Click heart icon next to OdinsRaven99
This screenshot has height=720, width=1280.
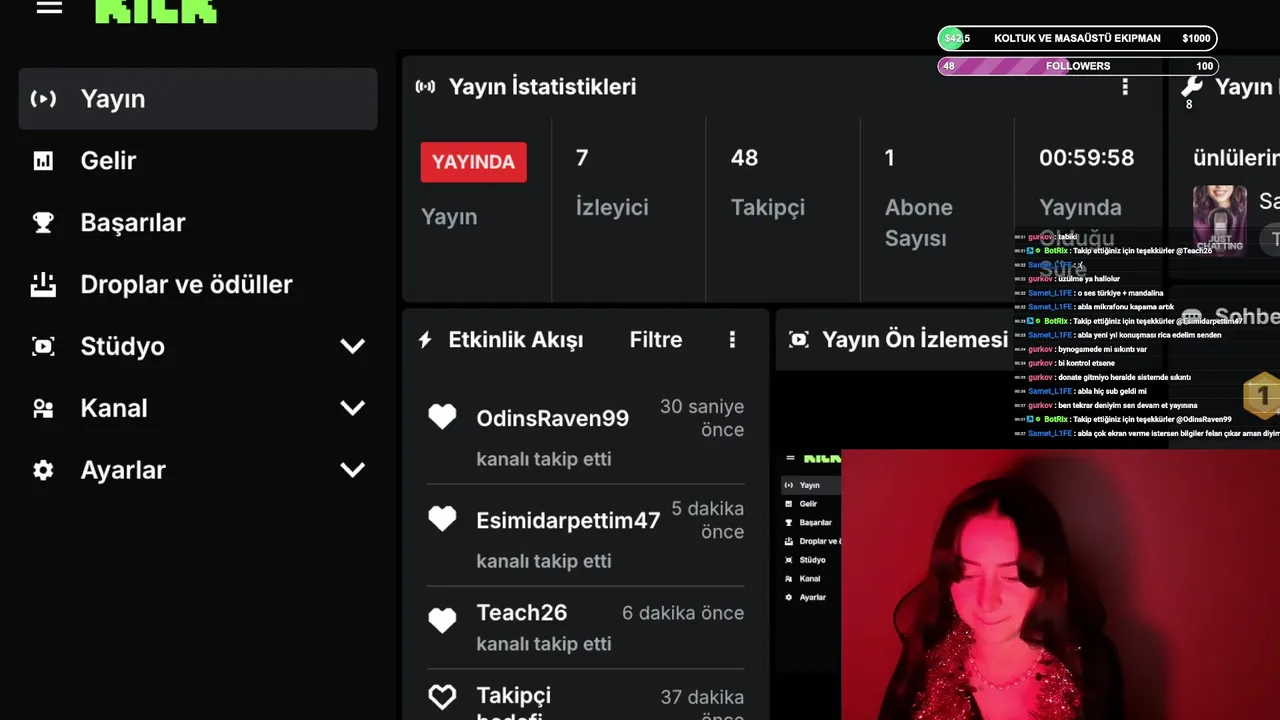[x=442, y=417]
